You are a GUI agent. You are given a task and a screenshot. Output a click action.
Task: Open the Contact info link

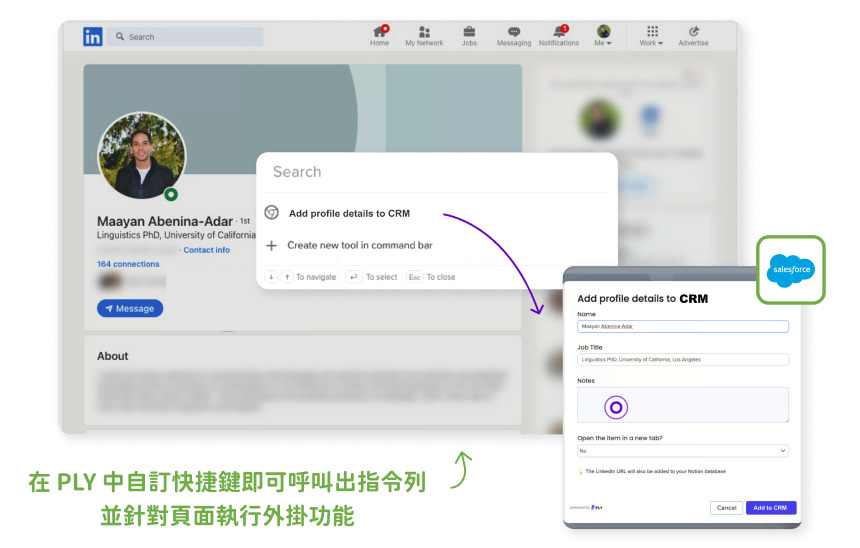(x=206, y=250)
